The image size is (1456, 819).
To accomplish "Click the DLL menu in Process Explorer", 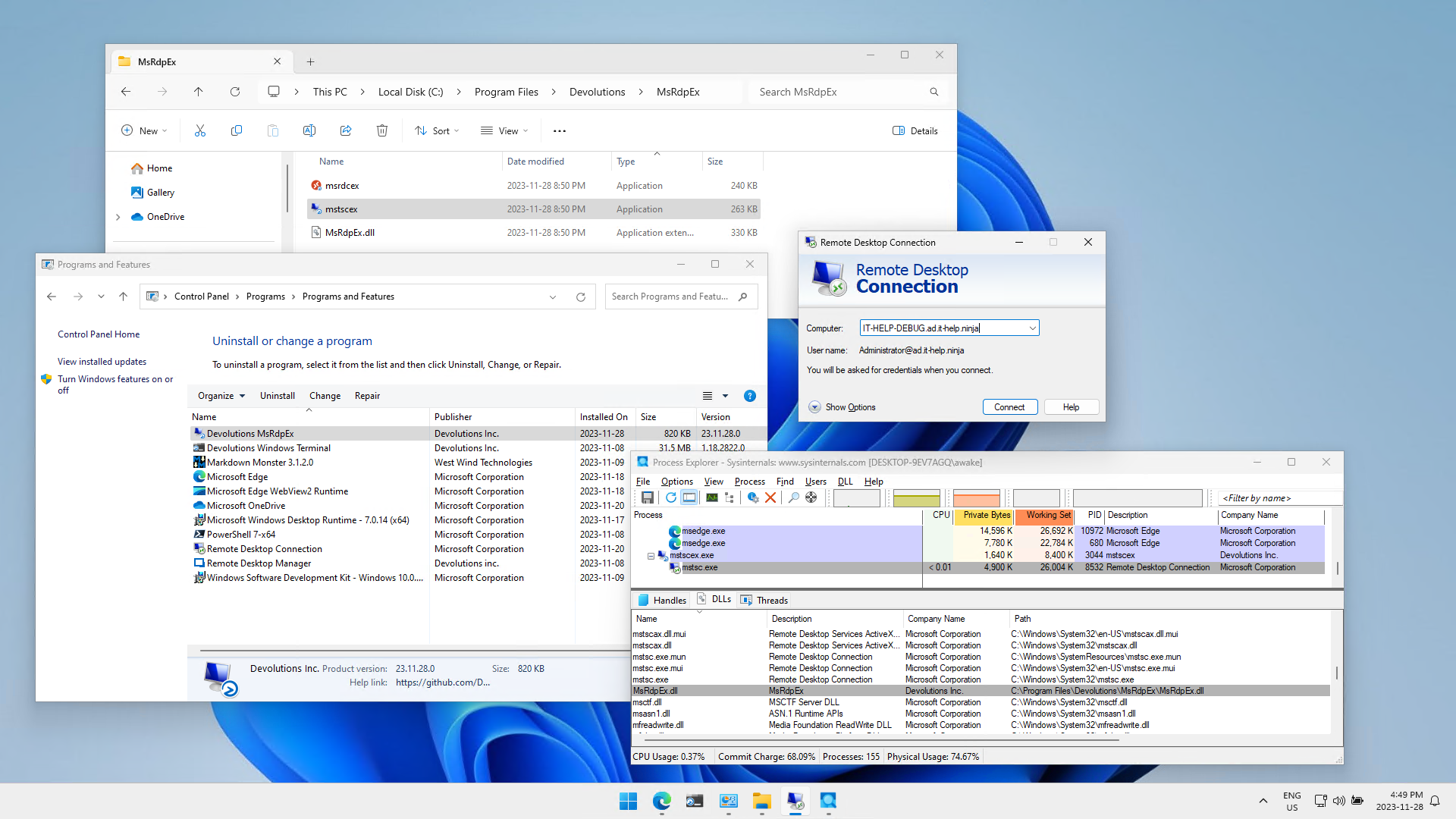I will coord(844,481).
